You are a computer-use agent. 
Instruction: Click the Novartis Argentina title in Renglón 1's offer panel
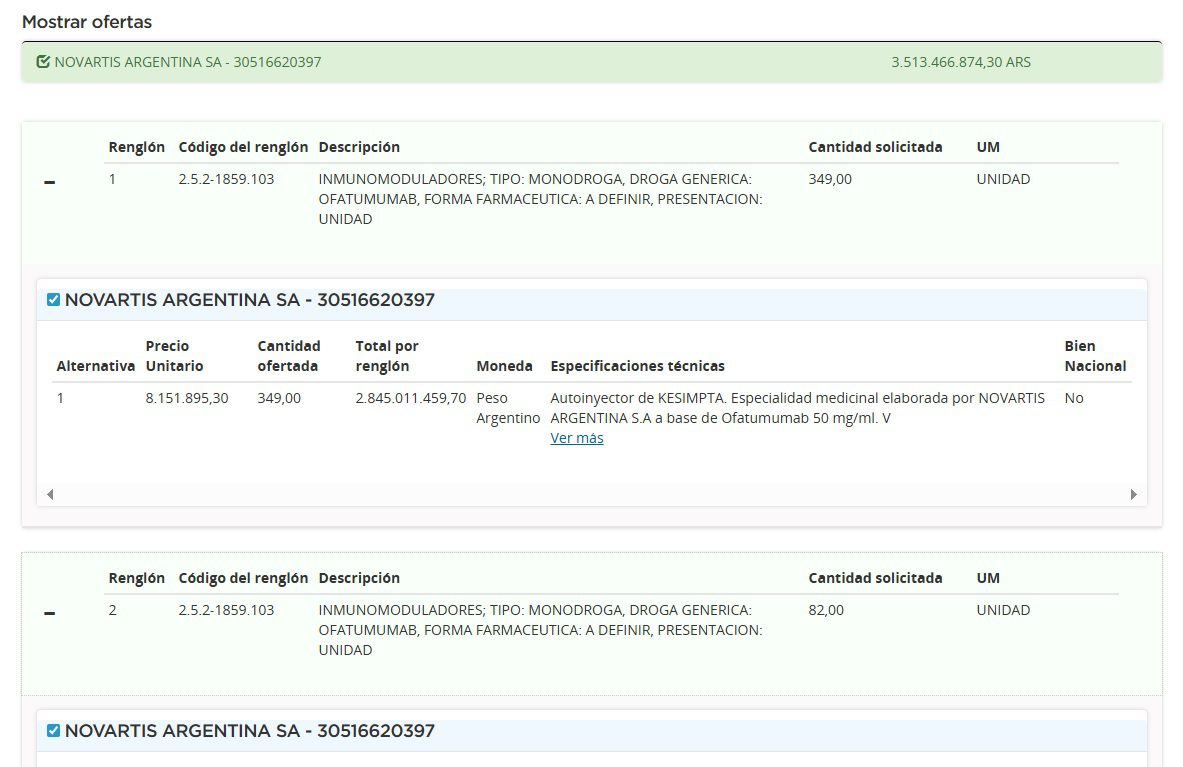point(250,300)
